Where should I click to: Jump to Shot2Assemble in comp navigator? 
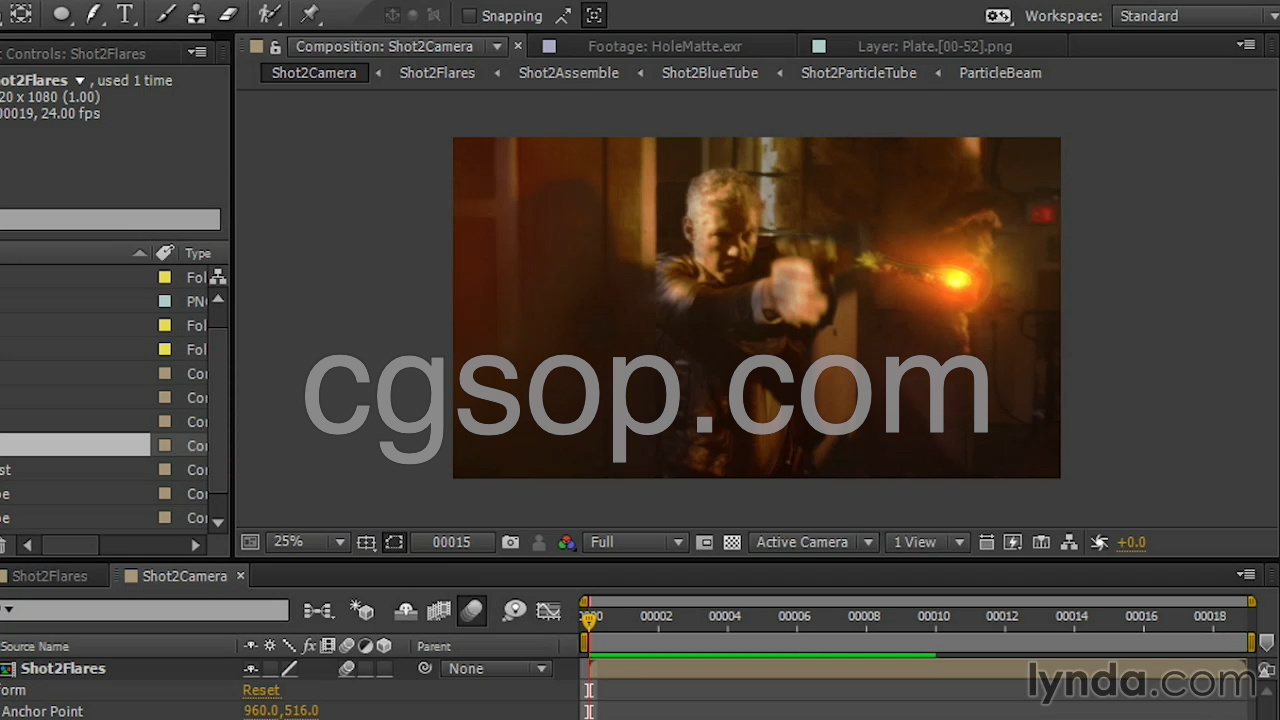click(568, 73)
